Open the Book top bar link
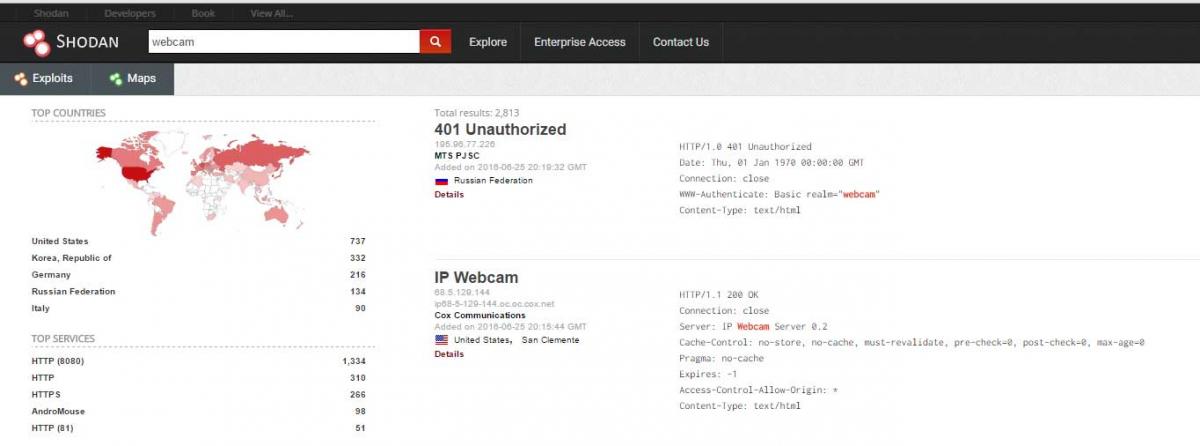Image resolution: width=1200 pixels, height=446 pixels. tap(201, 14)
